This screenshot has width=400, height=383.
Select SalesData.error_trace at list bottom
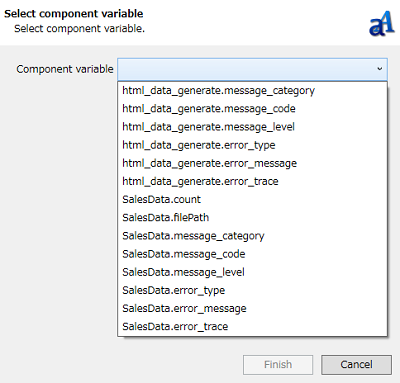tap(252, 326)
